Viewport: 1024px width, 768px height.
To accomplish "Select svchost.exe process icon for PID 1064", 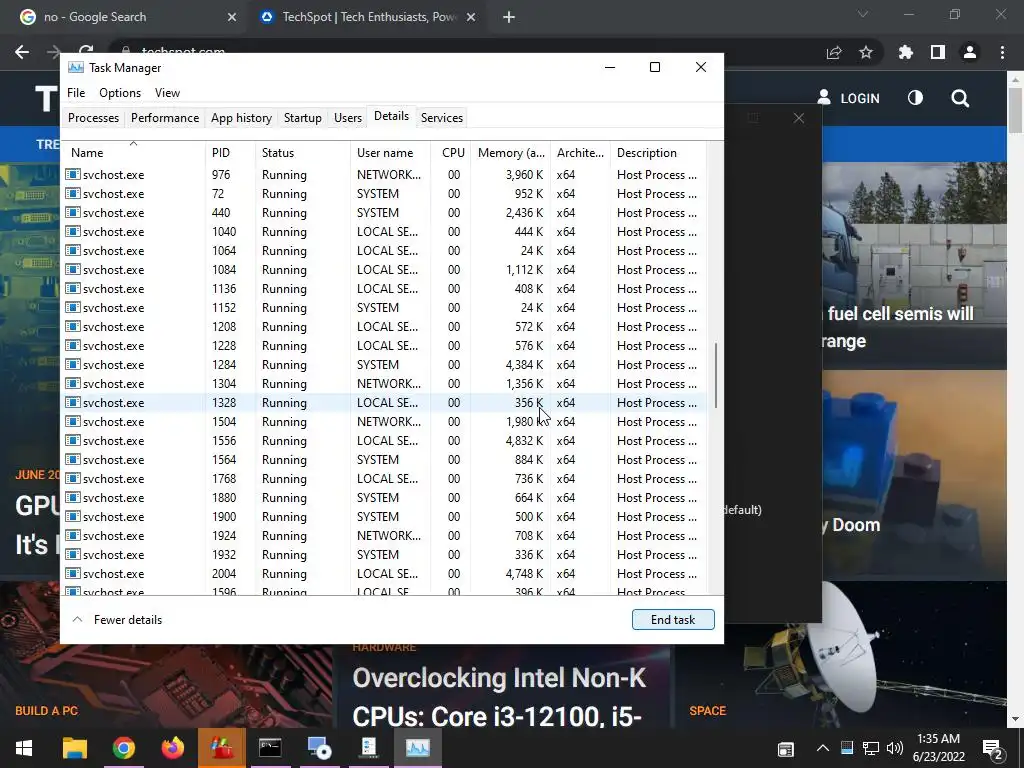I will pyautogui.click(x=72, y=250).
